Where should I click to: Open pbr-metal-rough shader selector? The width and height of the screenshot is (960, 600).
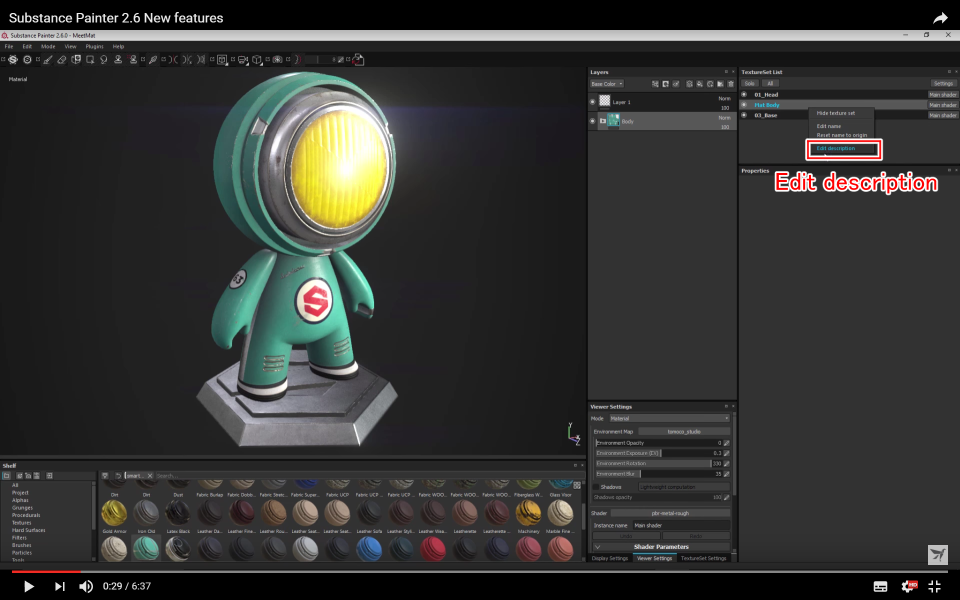point(670,513)
